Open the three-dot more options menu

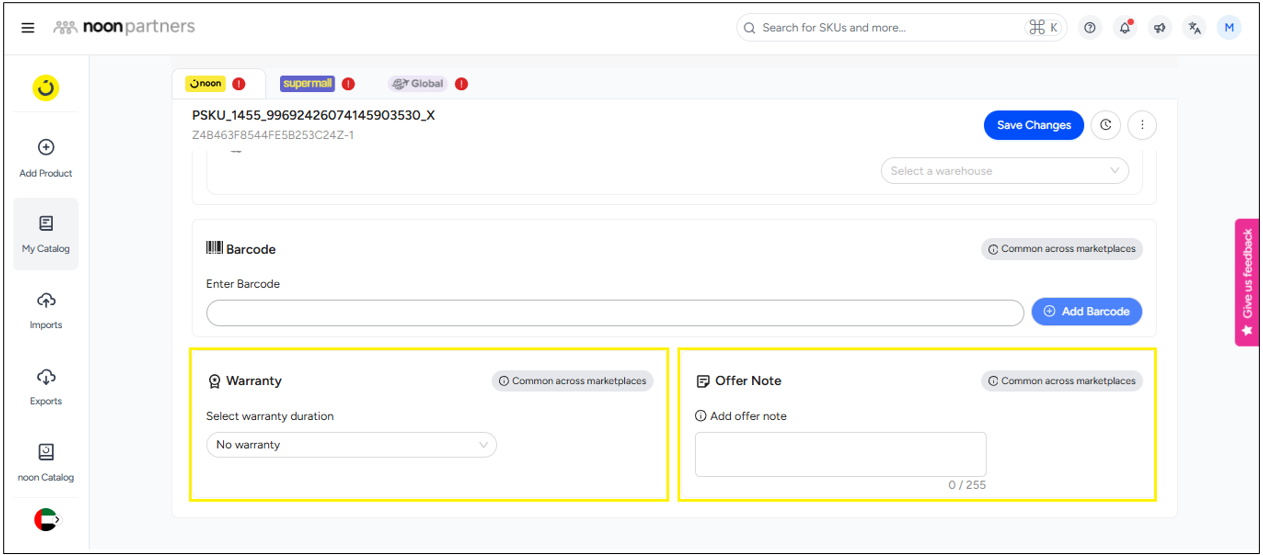click(1142, 125)
